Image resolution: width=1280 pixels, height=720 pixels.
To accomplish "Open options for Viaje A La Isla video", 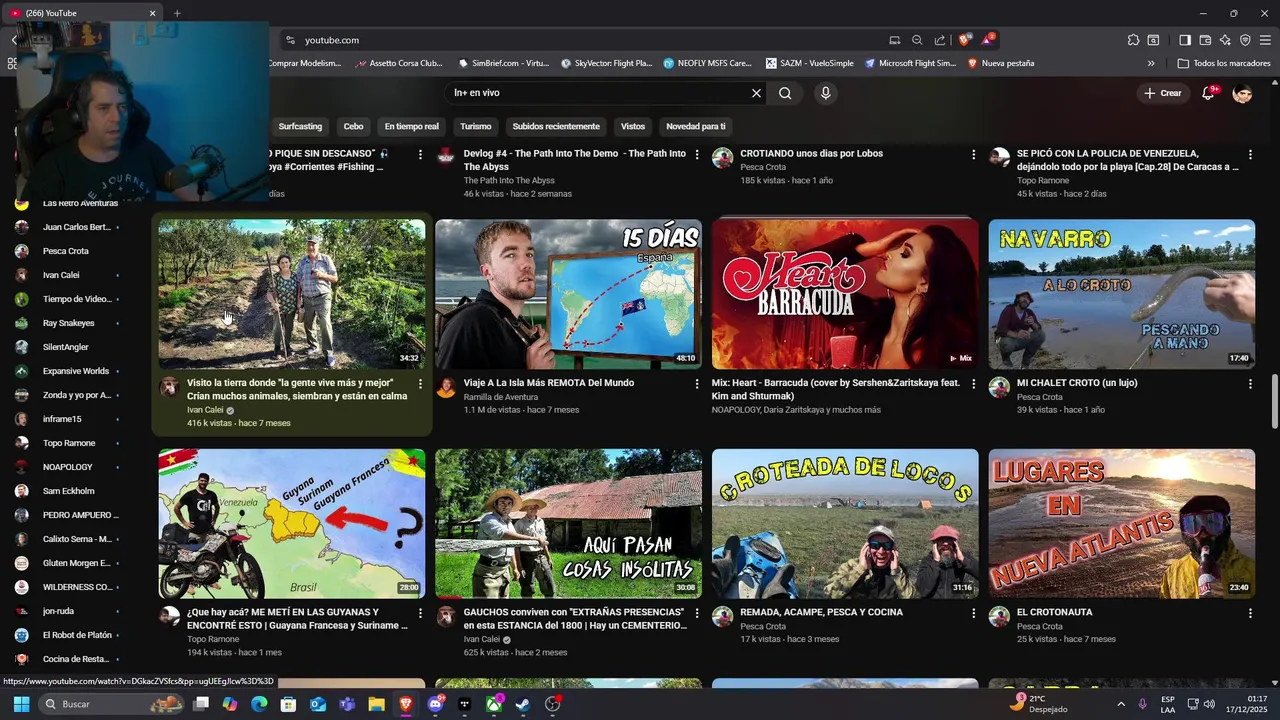I will point(697,384).
